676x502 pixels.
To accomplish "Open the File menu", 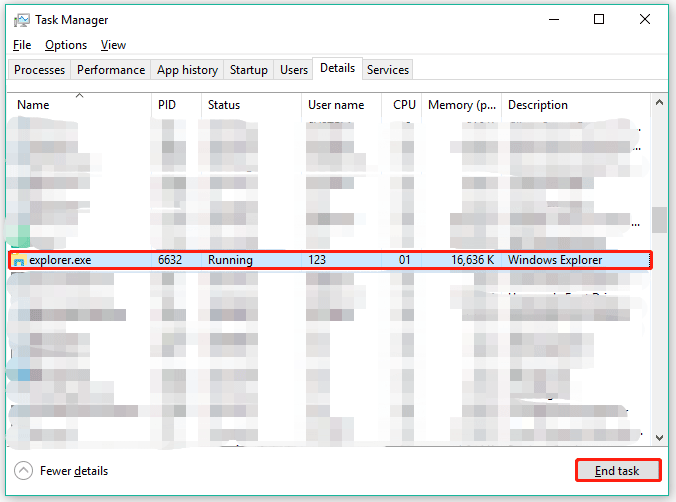I will pos(22,45).
